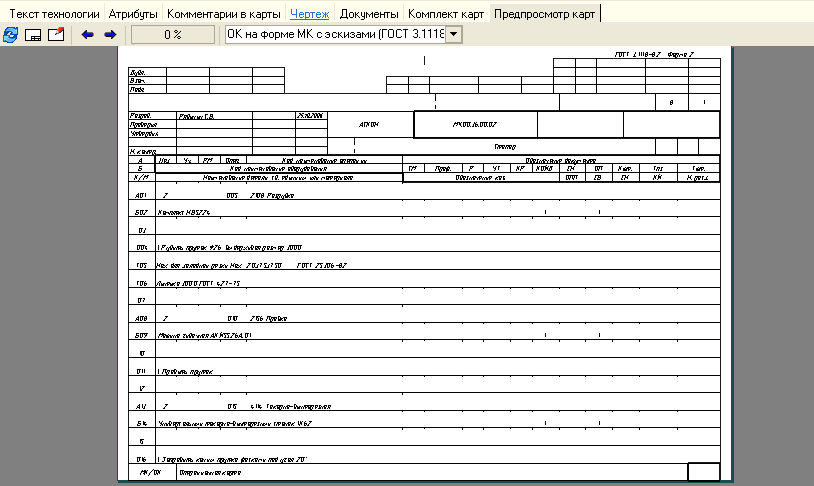
Task: Select the Предпросмотр карт tab
Action: tap(545, 14)
